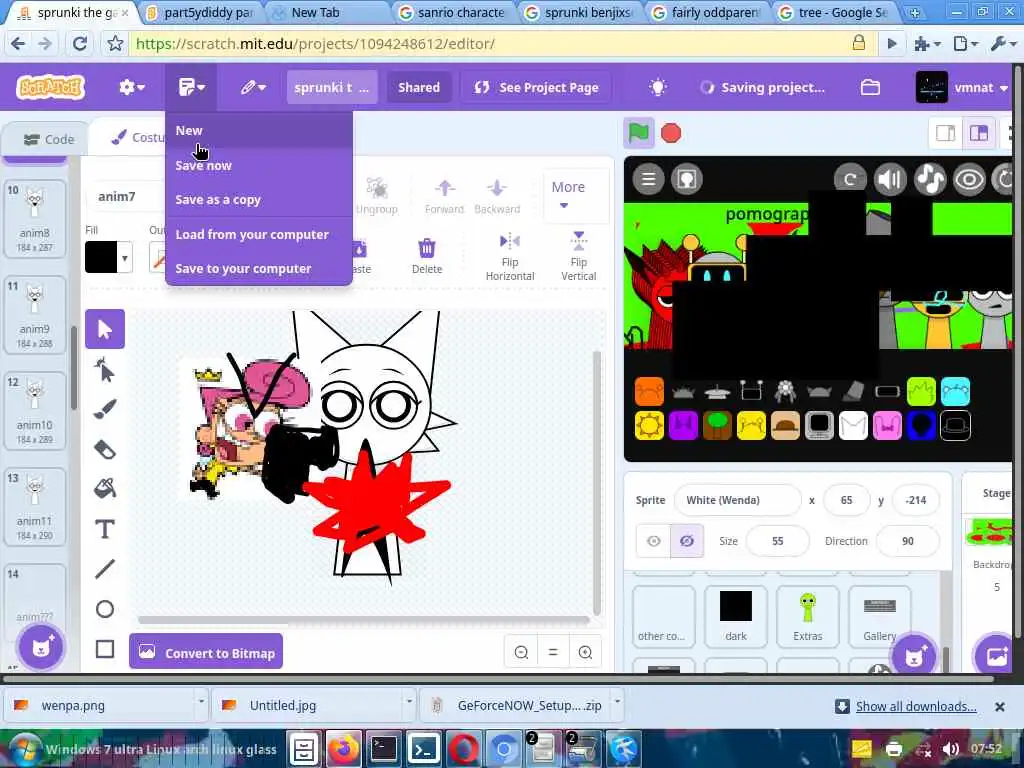Expand the wenpa.png download options arrow
Image resolution: width=1024 pixels, height=768 pixels.
(x=201, y=701)
